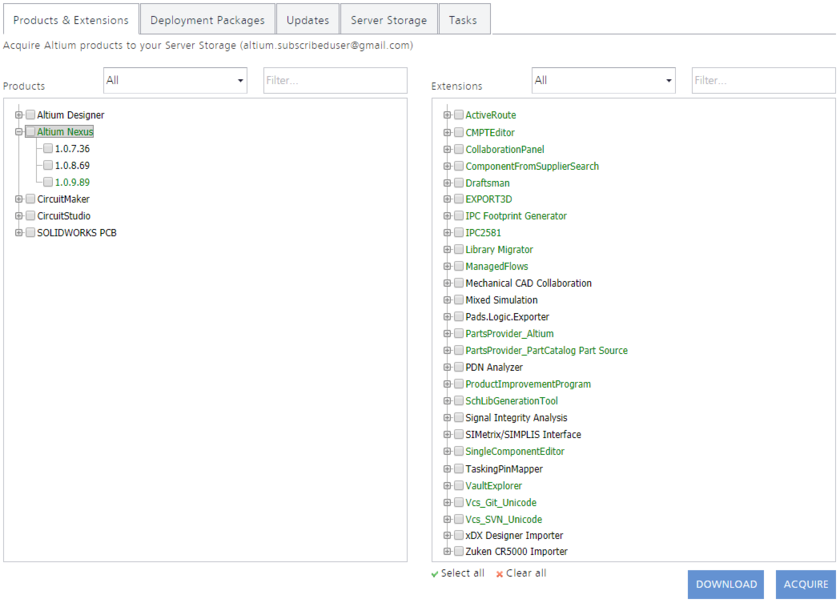Expand the CircuitMaker tree node
The width and height of the screenshot is (840, 603).
tap(17, 199)
